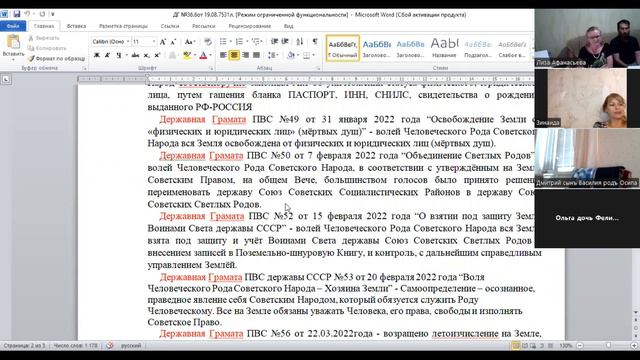Click the Multilevel list icon
The height and width of the screenshot is (360, 640).
256,42
